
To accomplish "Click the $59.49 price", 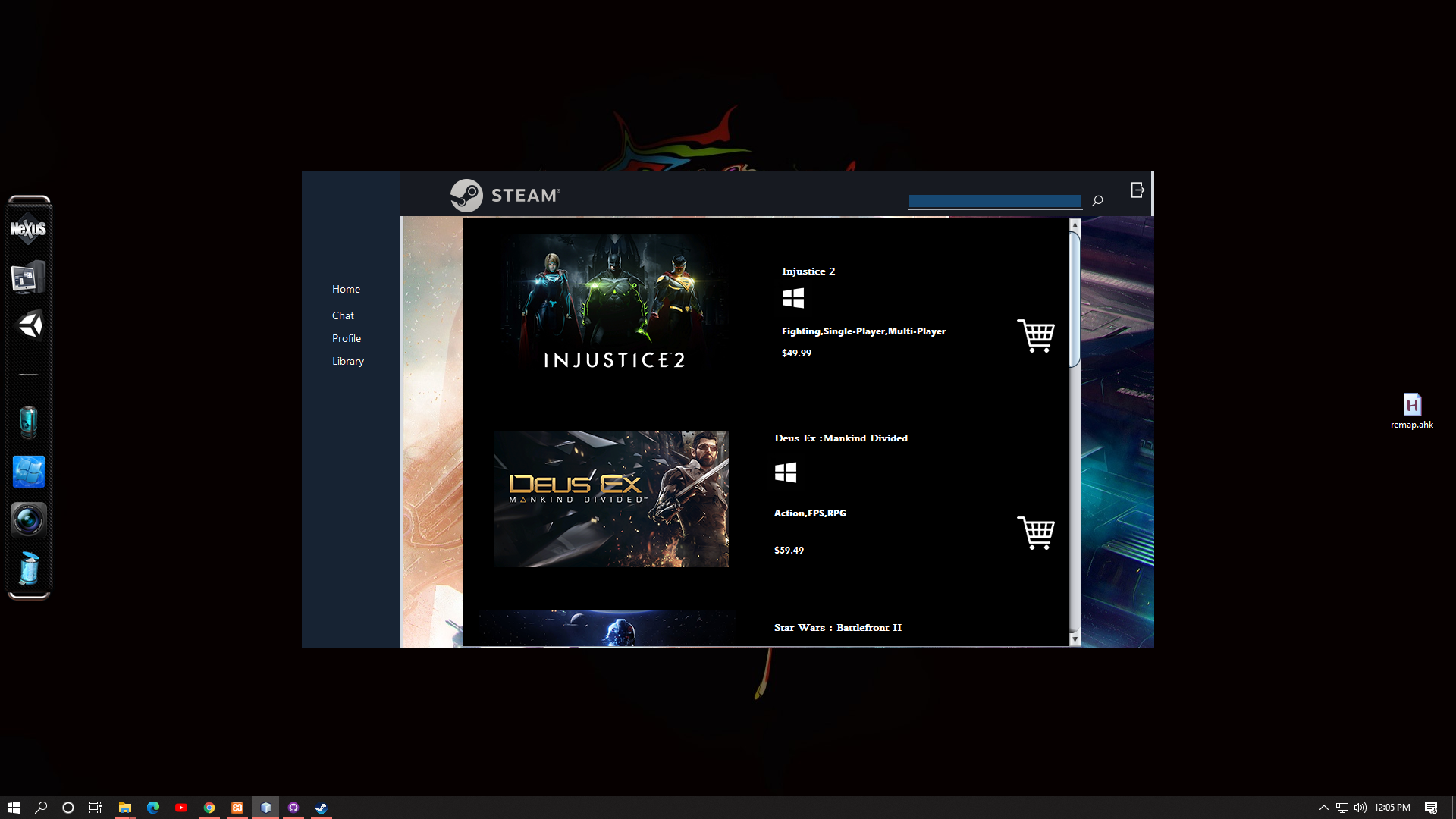I will [x=789, y=551].
